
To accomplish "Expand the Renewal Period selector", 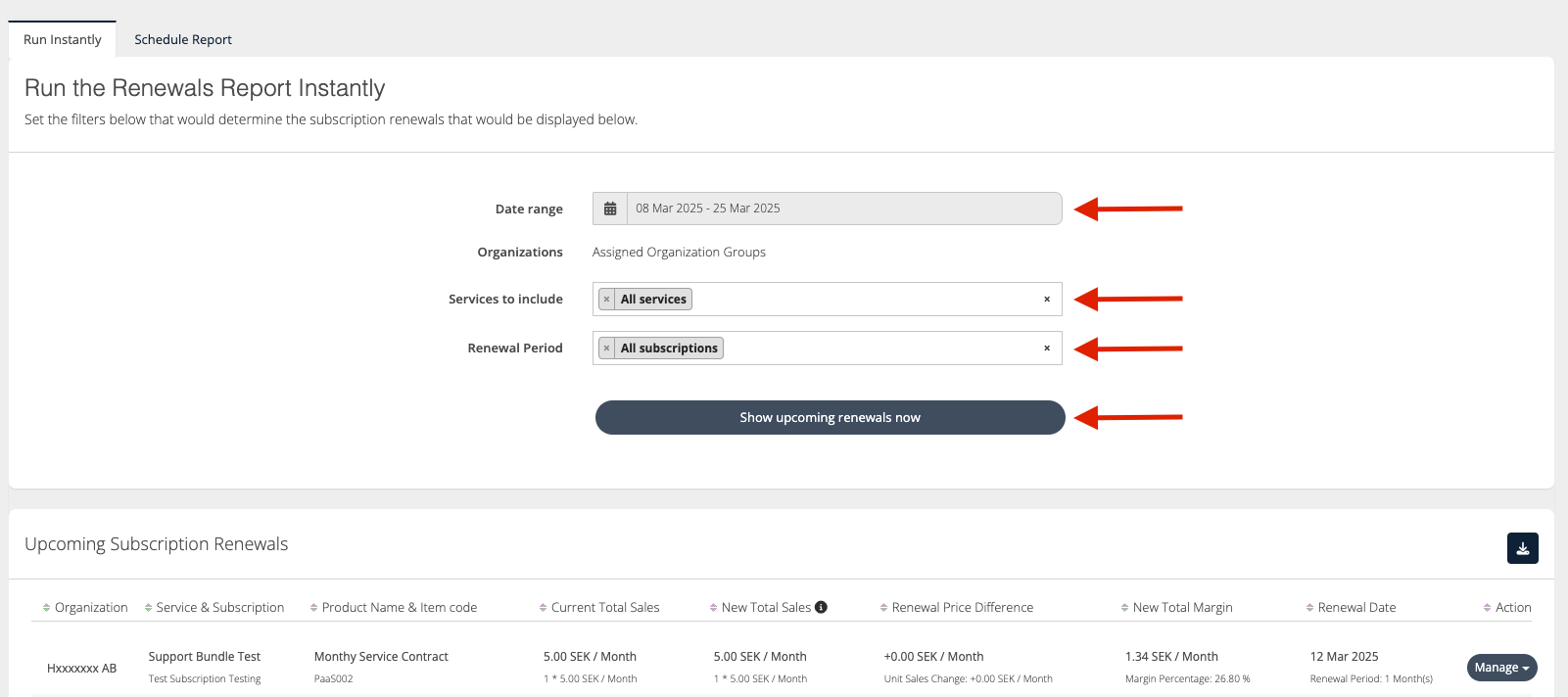I will point(881,348).
